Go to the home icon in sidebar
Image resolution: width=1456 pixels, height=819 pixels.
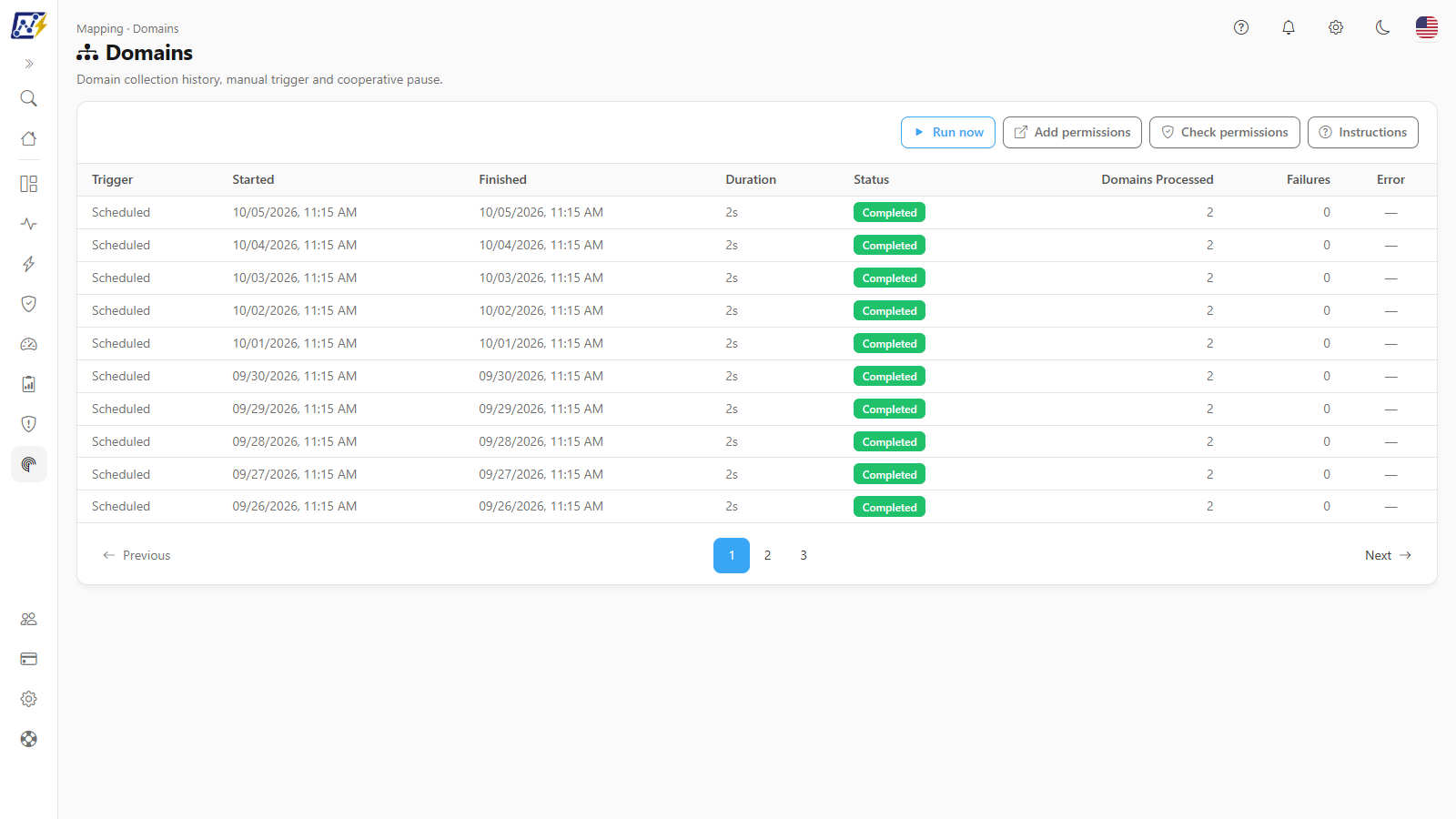[x=29, y=138]
